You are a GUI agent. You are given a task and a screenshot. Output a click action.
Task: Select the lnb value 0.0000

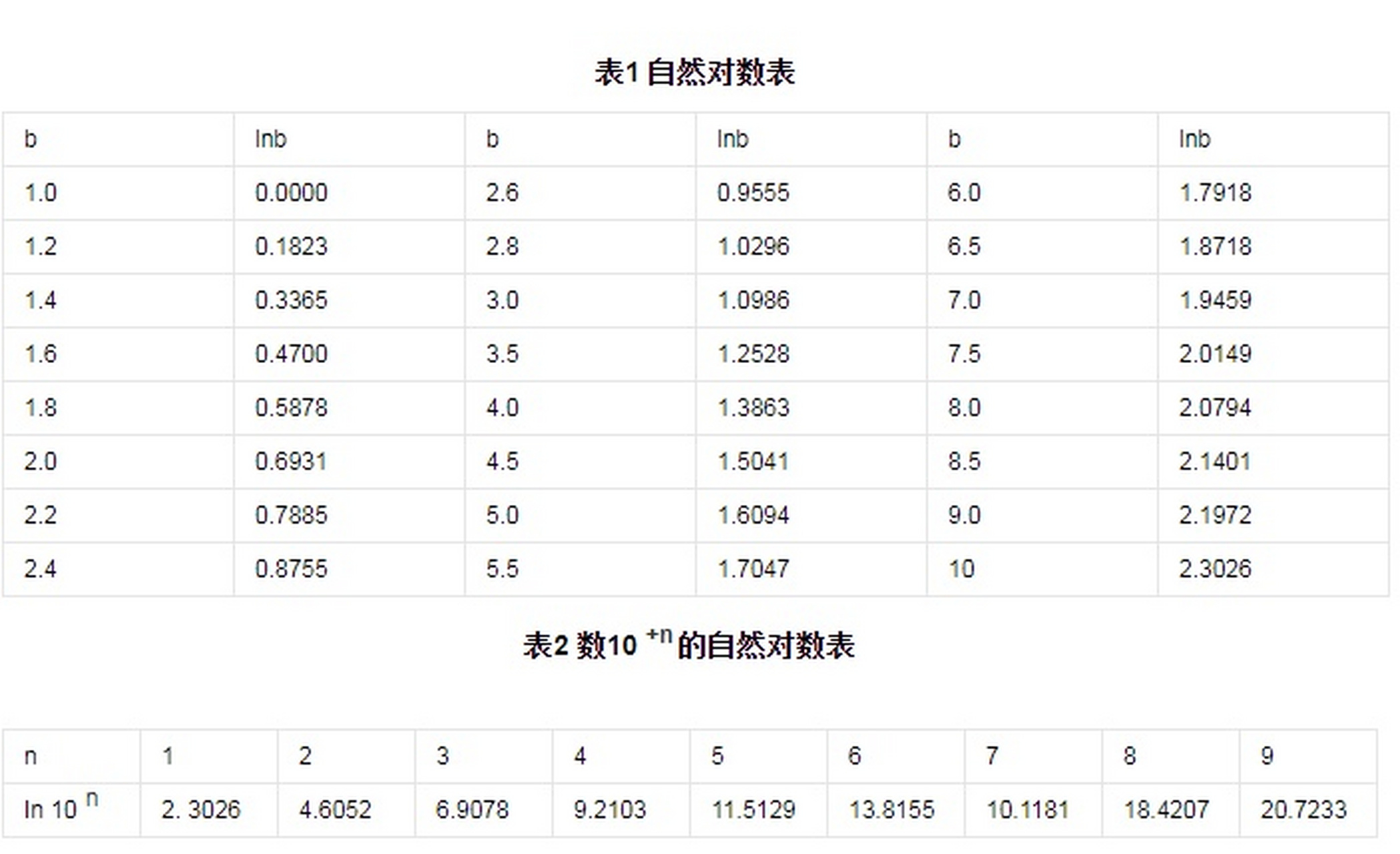click(x=291, y=193)
